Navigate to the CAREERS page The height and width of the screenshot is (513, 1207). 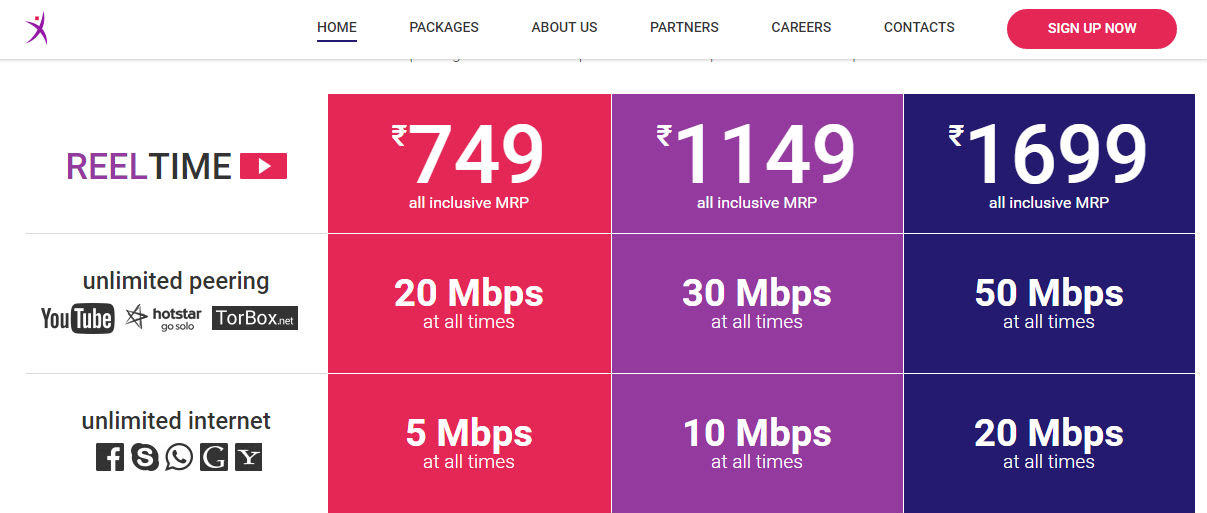pos(801,28)
